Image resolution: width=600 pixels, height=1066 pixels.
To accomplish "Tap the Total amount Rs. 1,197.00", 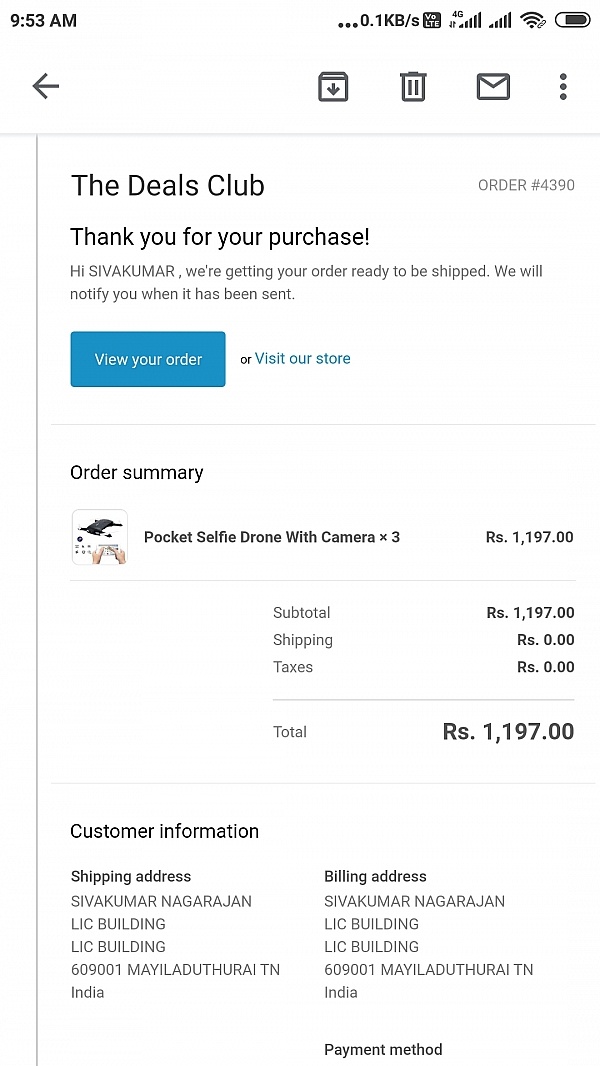I will [x=508, y=732].
